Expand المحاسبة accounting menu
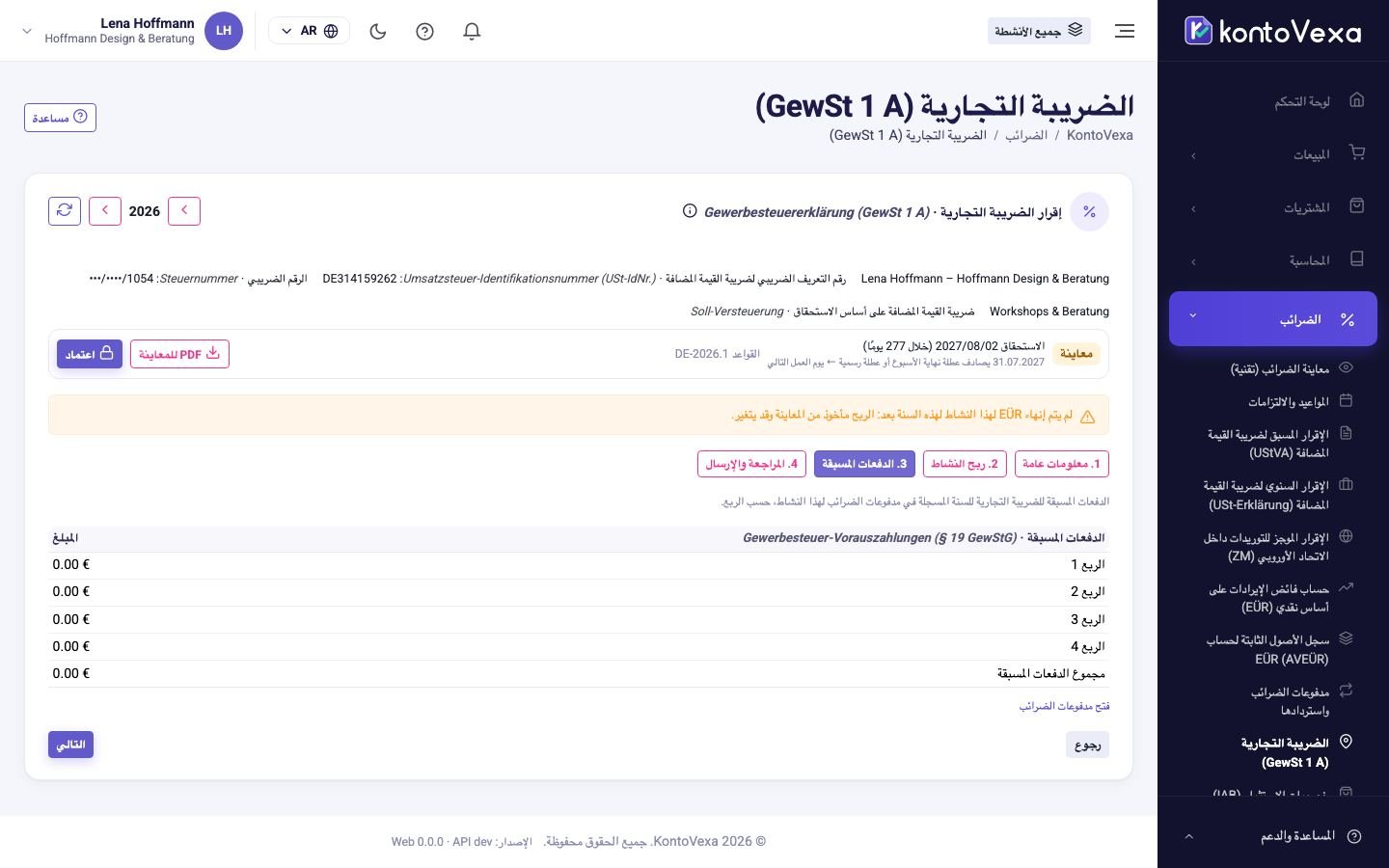1389x868 pixels. [x=1272, y=260]
